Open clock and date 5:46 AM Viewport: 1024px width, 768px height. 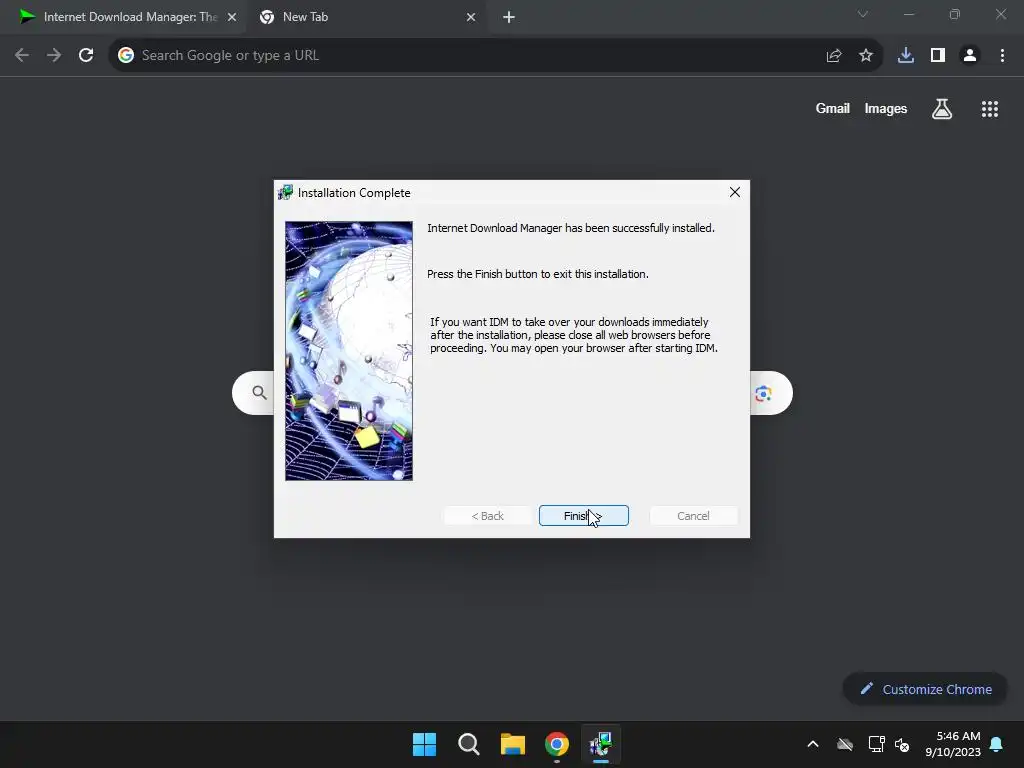(953, 744)
